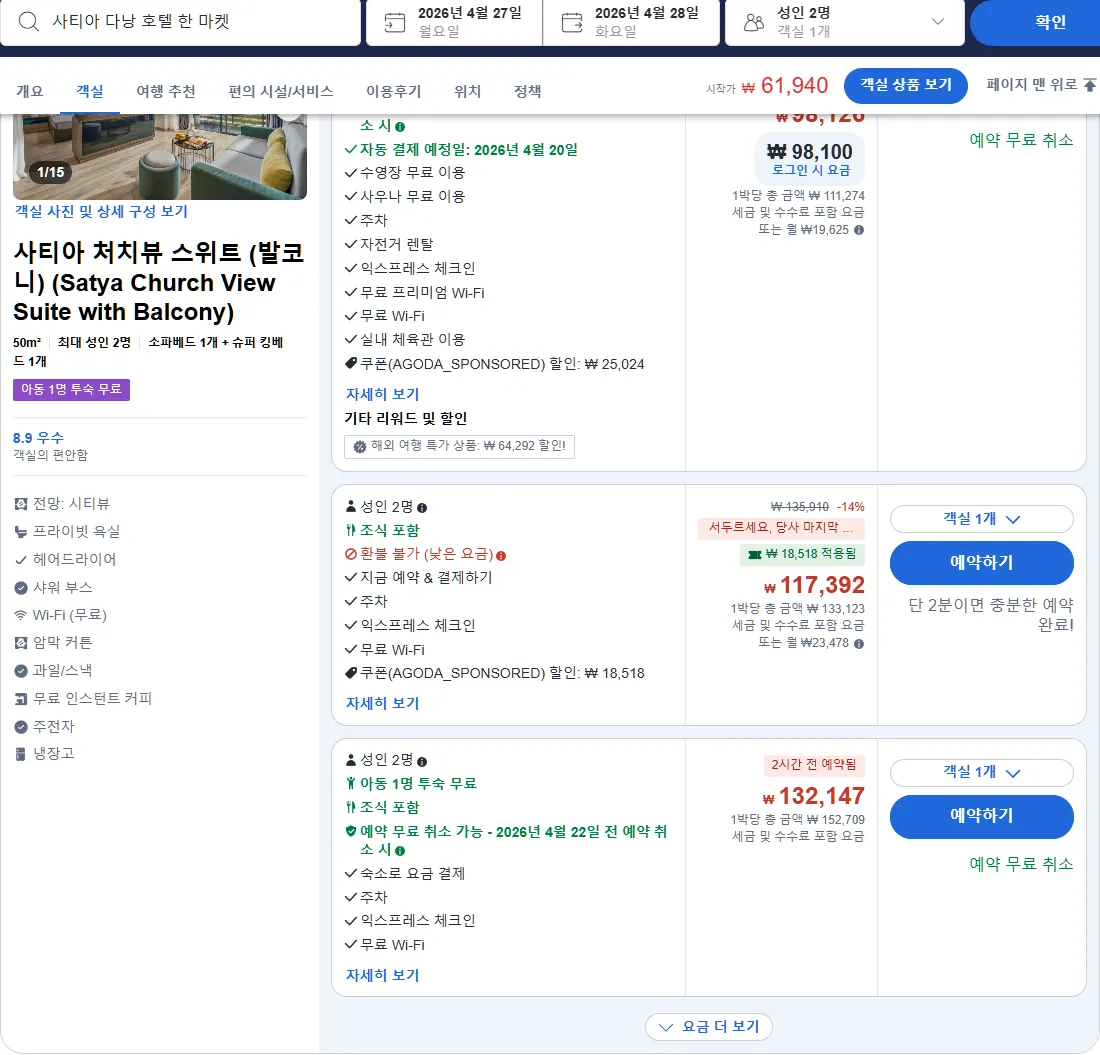Open 객실 1개 dropdown for ₩117,392 offer
The image size is (1100, 1055).
click(x=981, y=519)
